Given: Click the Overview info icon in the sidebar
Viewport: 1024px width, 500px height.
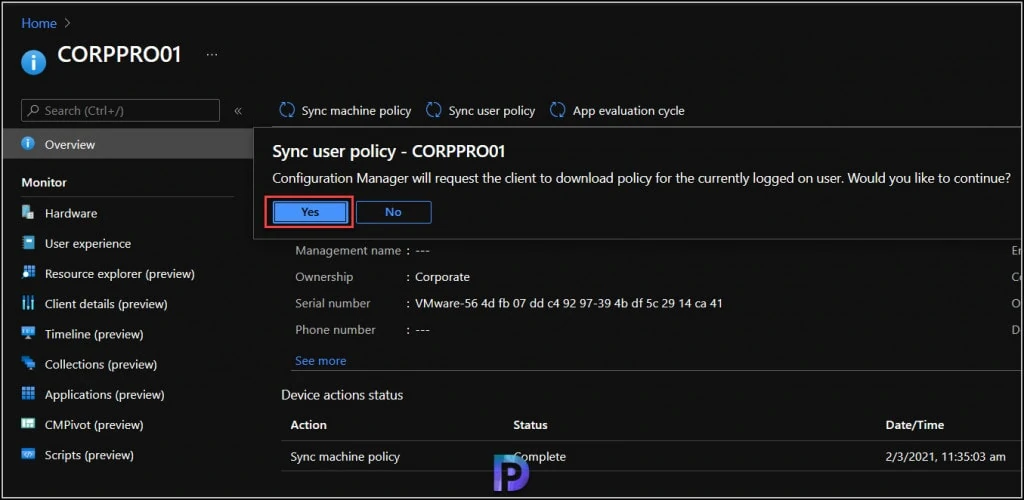Looking at the screenshot, I should pyautogui.click(x=28, y=144).
